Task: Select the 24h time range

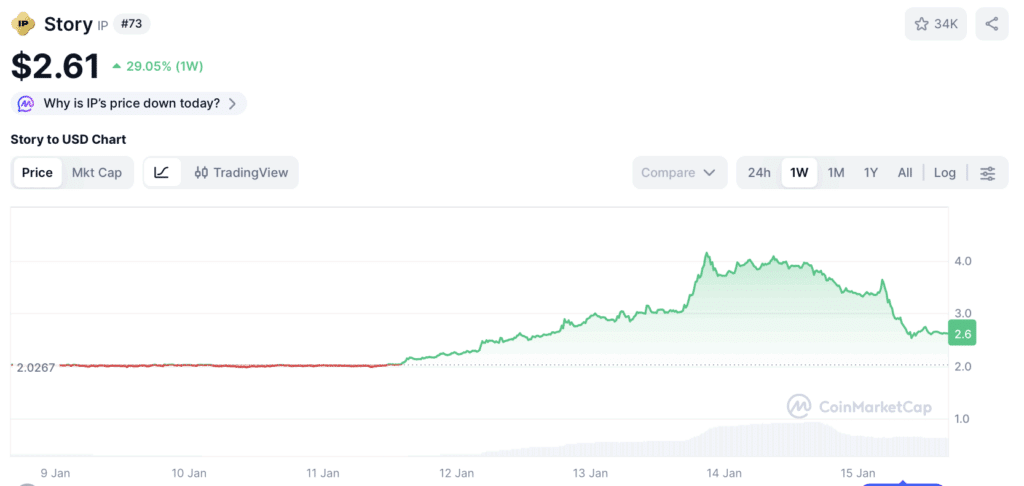Action: coord(759,173)
